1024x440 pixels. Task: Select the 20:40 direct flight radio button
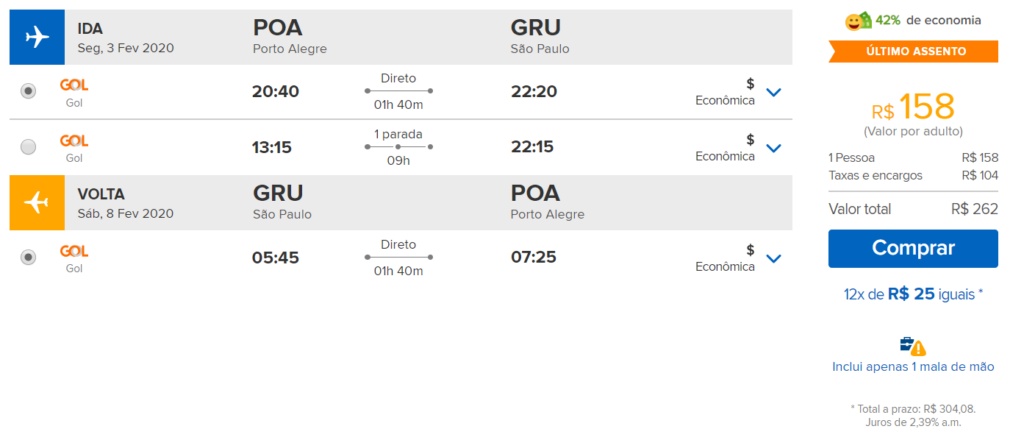[28, 91]
